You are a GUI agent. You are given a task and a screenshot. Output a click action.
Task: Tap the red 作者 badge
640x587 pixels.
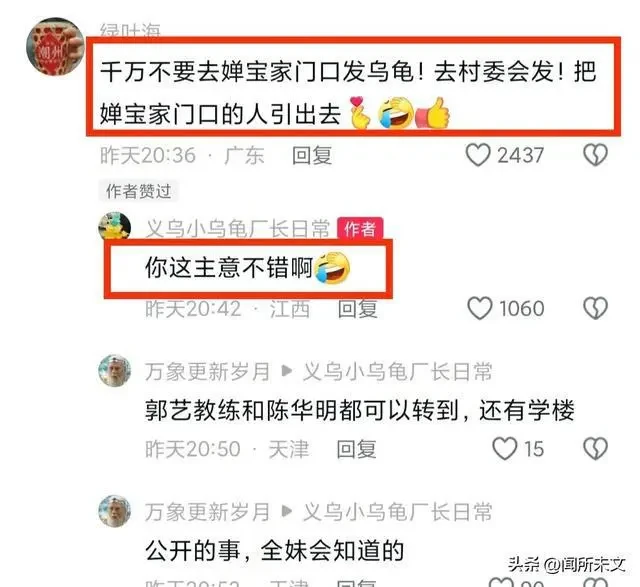[x=360, y=228]
